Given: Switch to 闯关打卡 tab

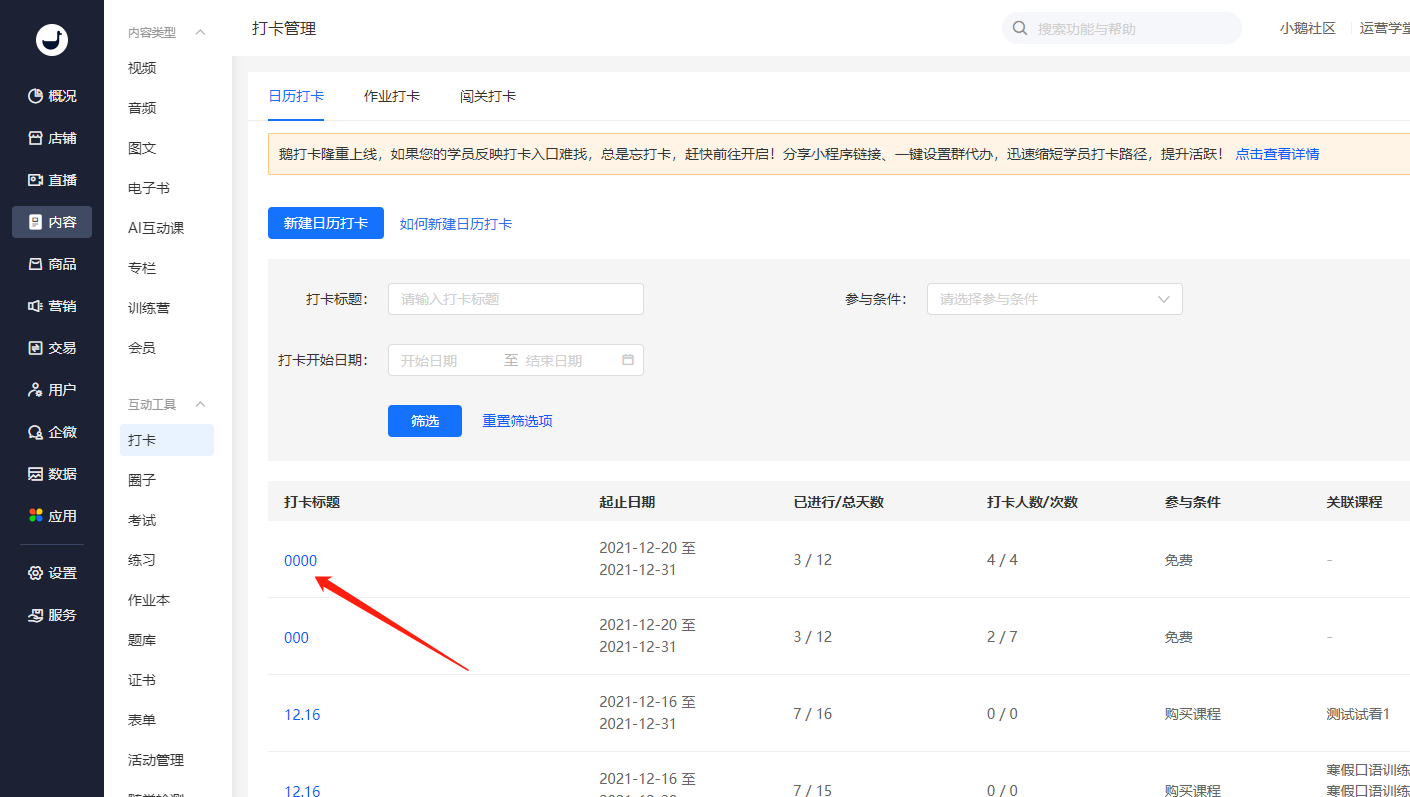Looking at the screenshot, I should 488,96.
